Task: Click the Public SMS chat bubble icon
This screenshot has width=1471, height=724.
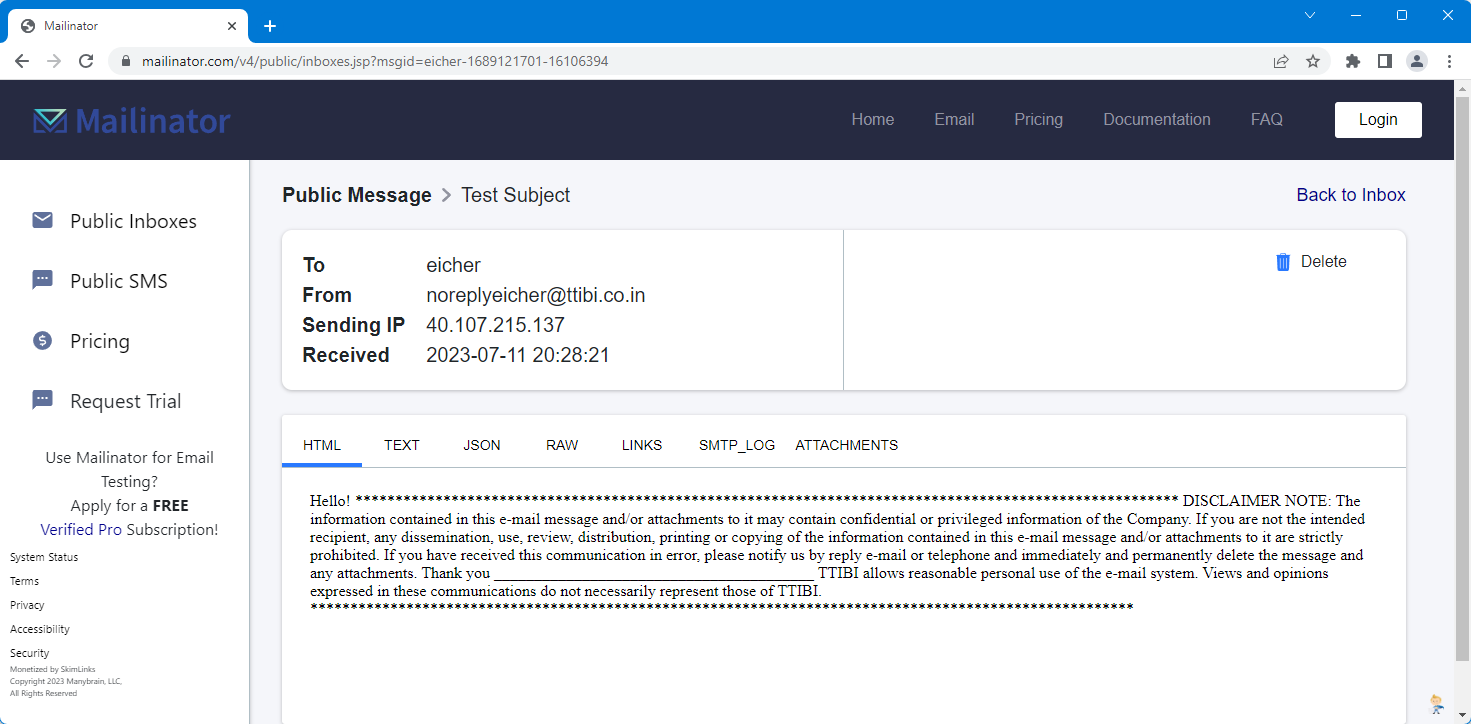Action: pos(42,280)
